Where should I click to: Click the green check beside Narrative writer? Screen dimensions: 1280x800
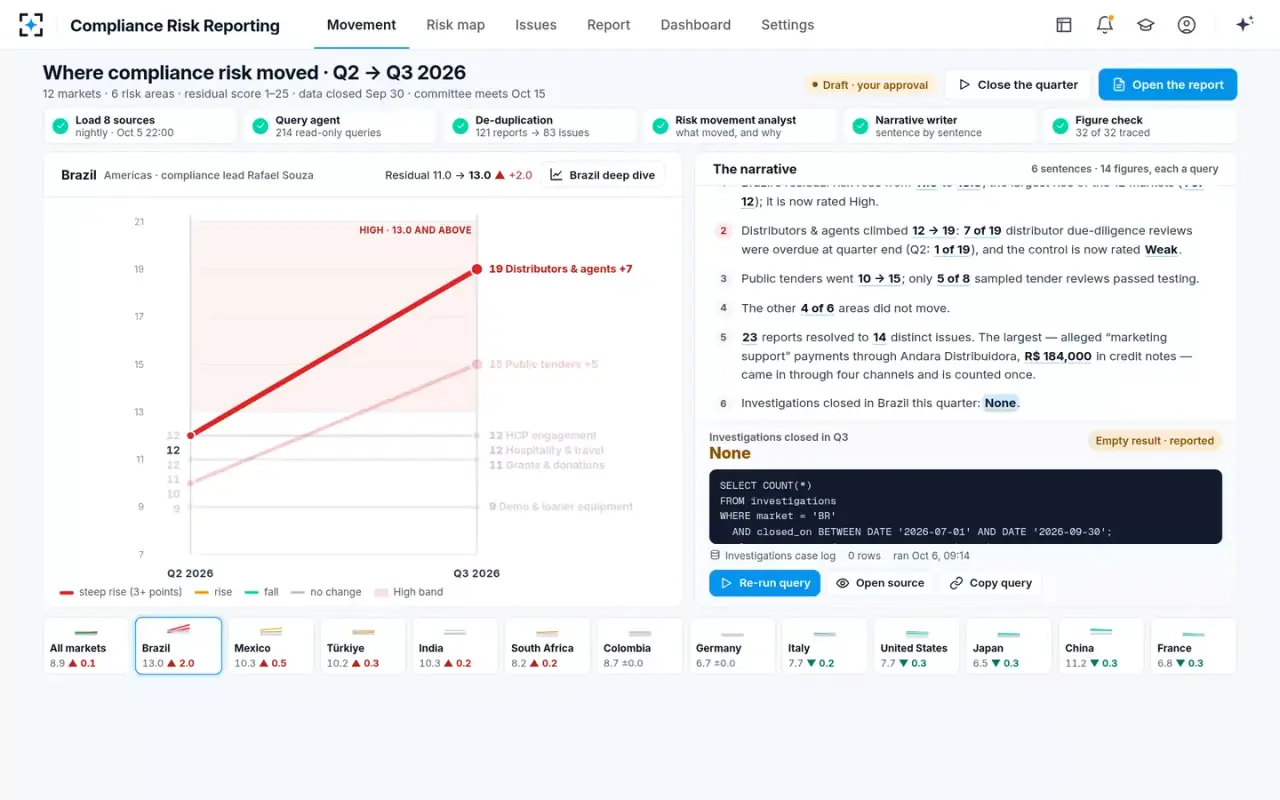click(860, 126)
